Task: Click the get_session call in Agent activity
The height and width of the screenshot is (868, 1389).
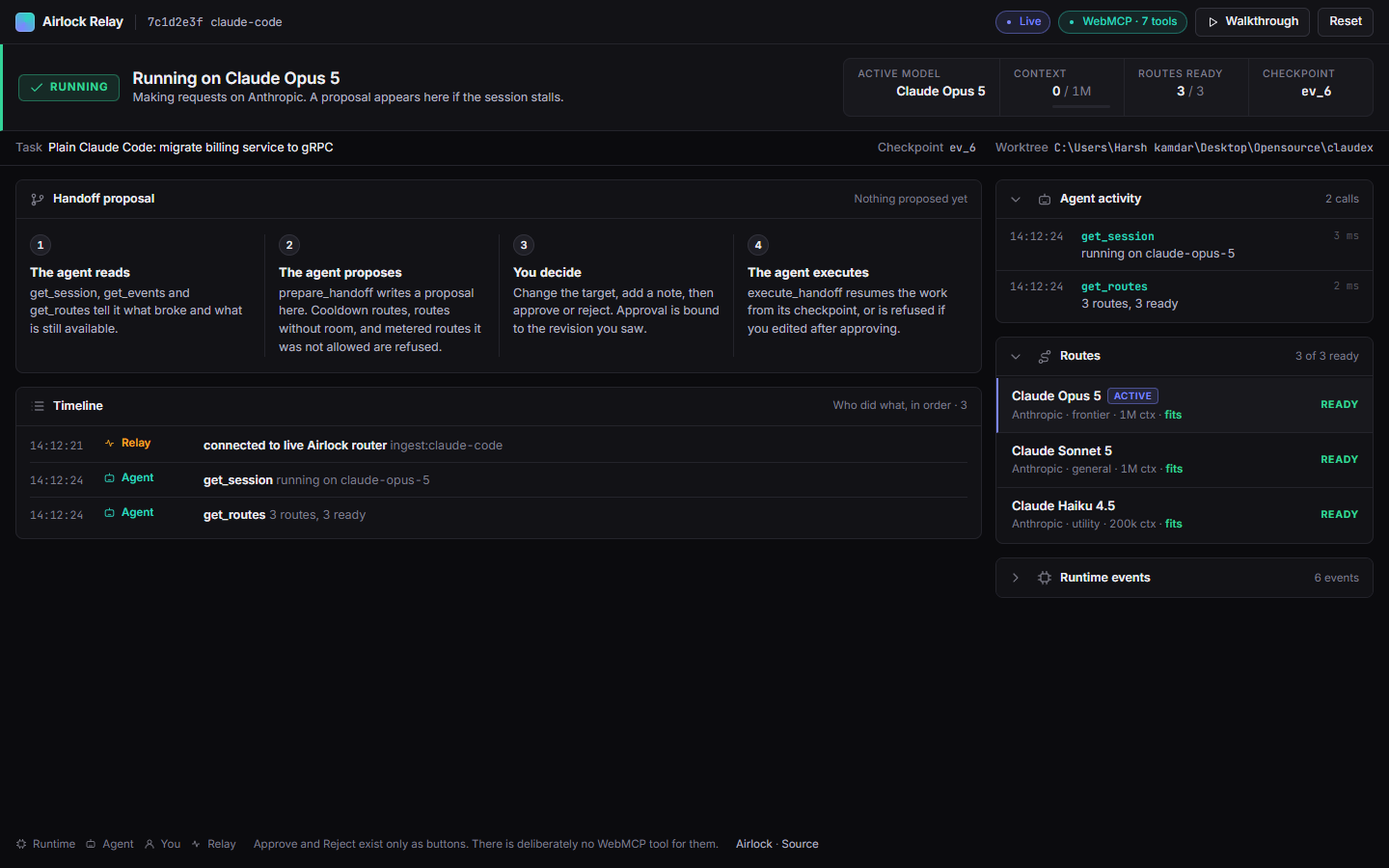Action: 1185,245
